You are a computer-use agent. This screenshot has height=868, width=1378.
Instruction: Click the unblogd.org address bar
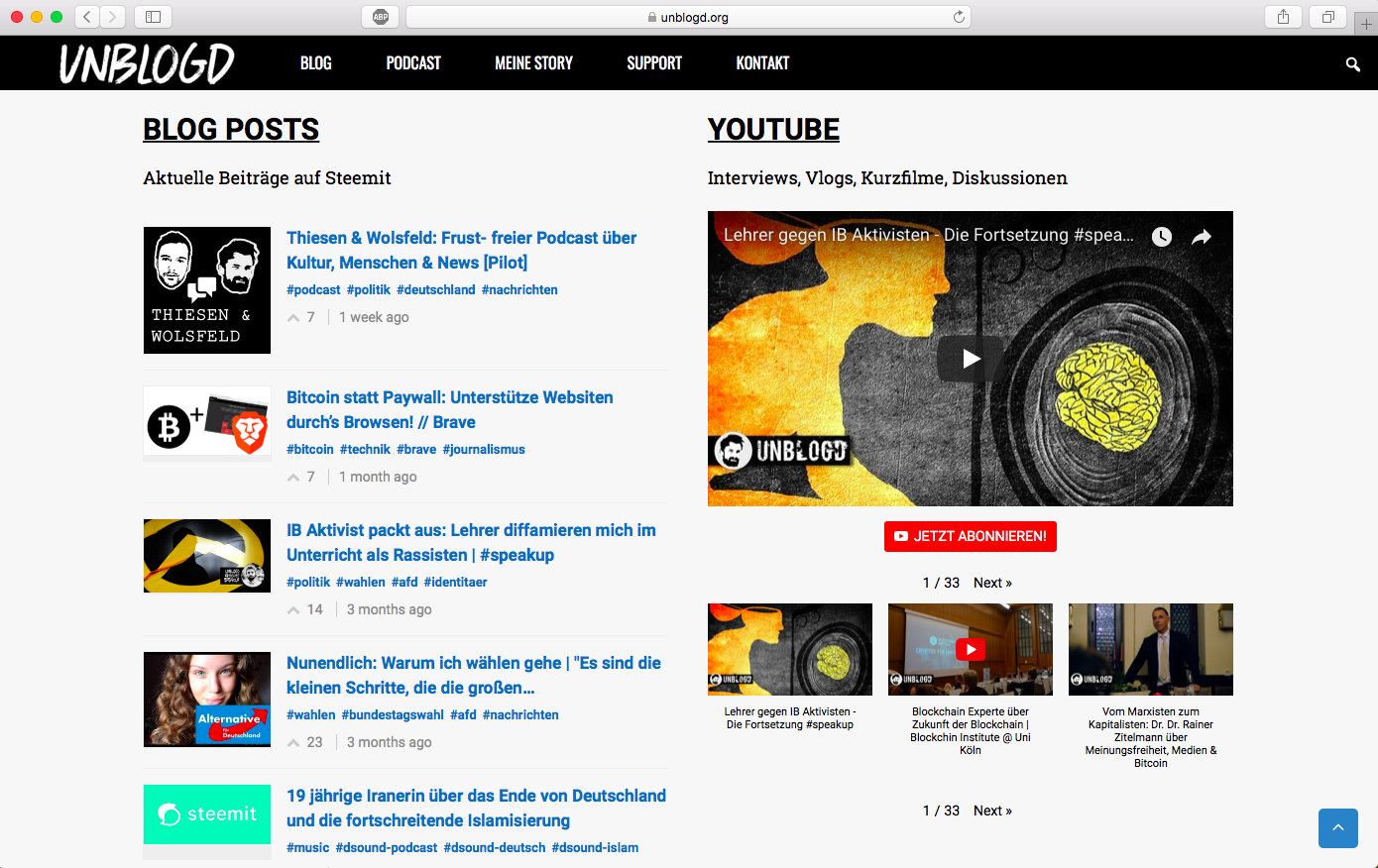[688, 17]
